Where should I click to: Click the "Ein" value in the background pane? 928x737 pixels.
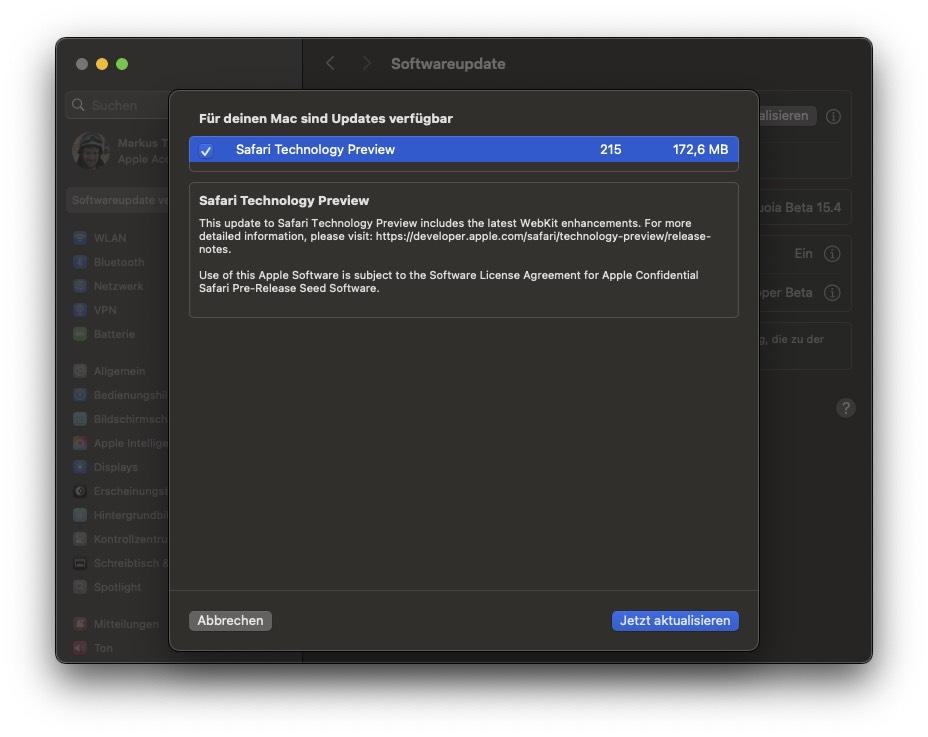click(x=803, y=253)
